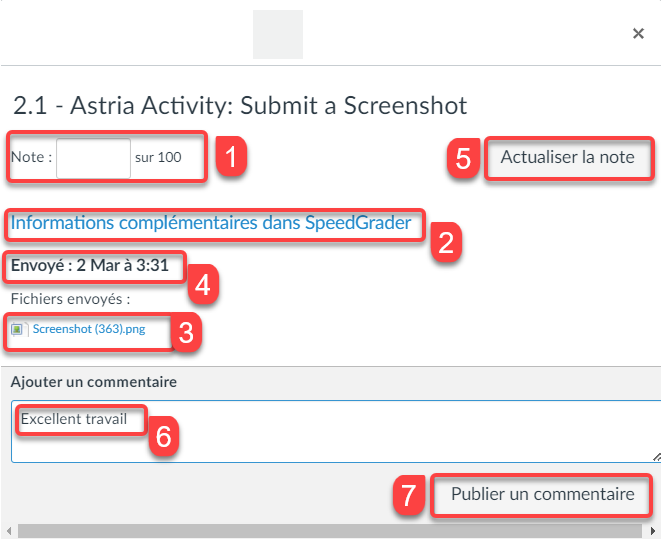This screenshot has width=661, height=539.
Task: Click the red number 3 callout badge
Action: [x=186, y=333]
